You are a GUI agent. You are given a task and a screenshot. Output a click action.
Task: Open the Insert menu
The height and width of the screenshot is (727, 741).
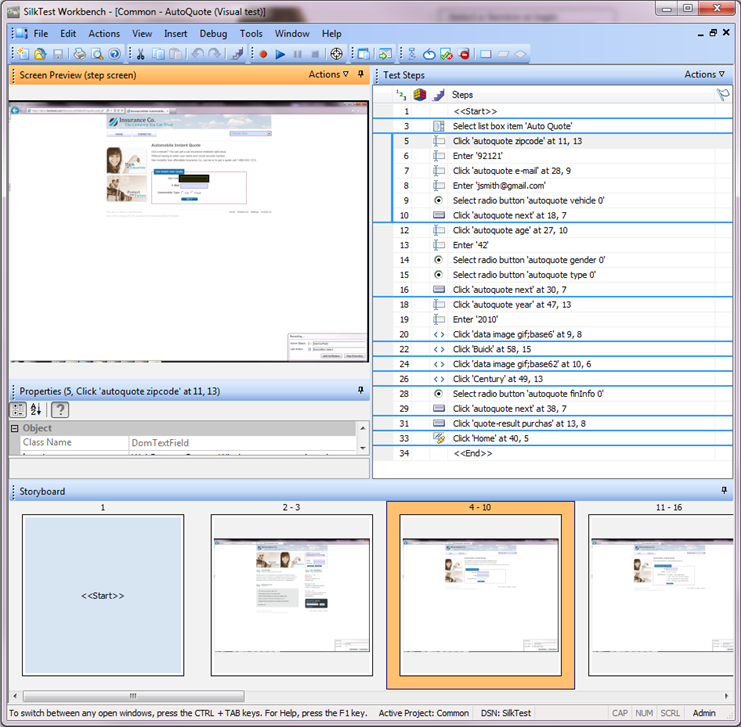(175, 33)
